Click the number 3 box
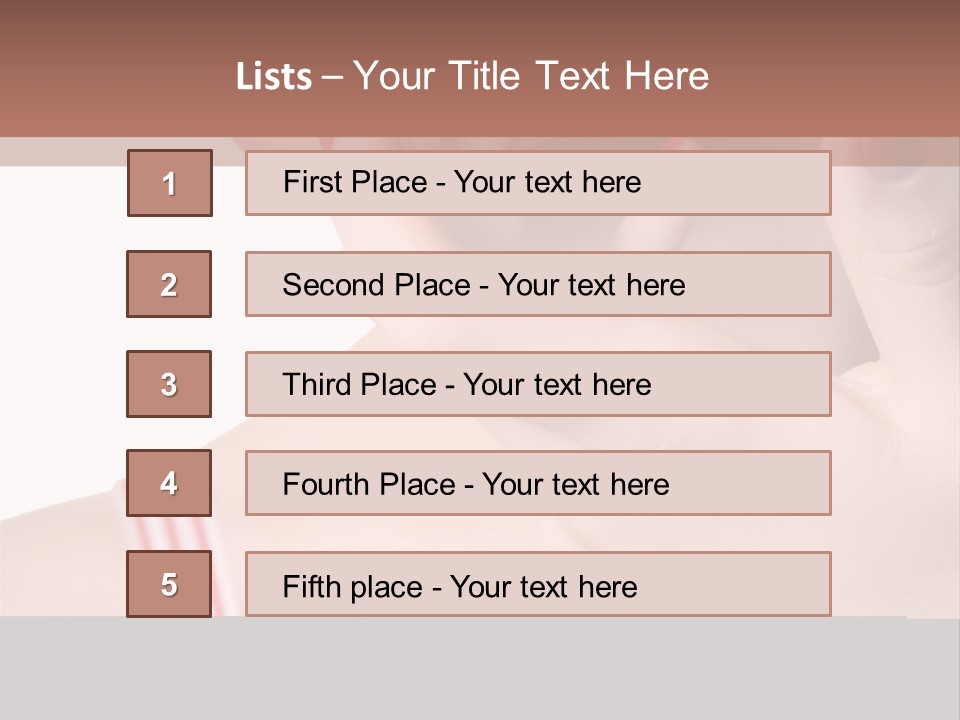 coord(169,384)
